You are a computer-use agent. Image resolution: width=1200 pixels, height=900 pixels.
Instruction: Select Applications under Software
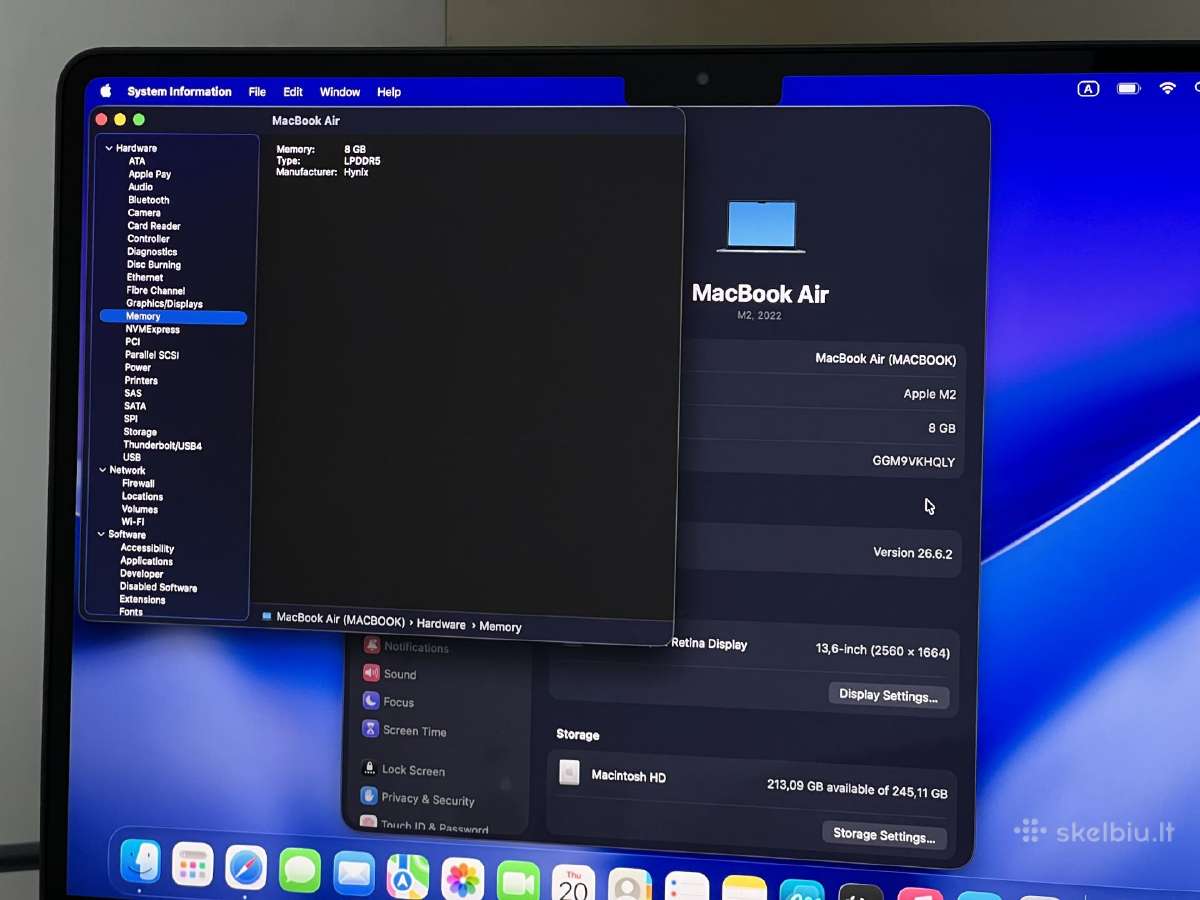(x=146, y=561)
